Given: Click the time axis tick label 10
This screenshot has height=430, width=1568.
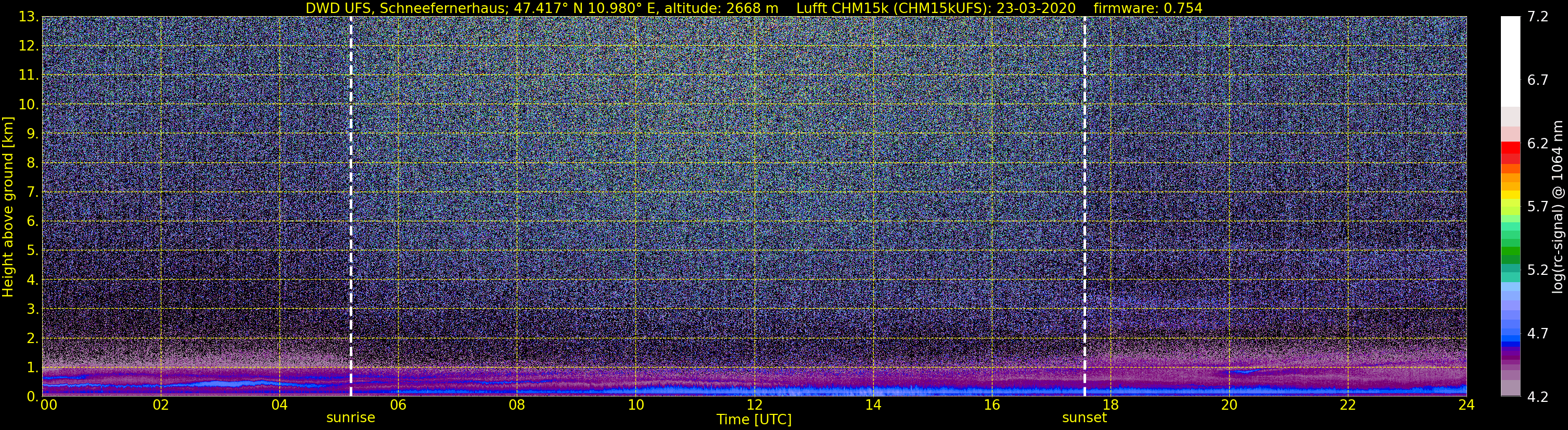Looking at the screenshot, I should coord(635,405).
